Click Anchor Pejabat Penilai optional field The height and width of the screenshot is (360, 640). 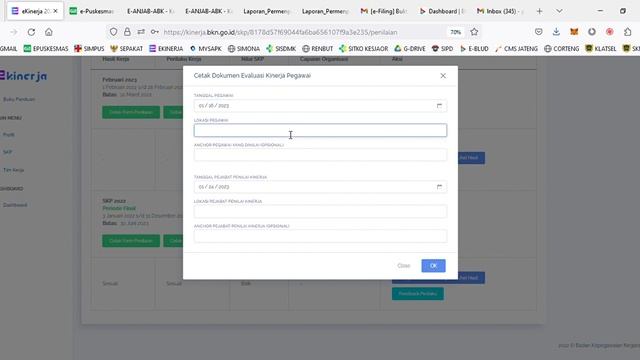(320, 236)
